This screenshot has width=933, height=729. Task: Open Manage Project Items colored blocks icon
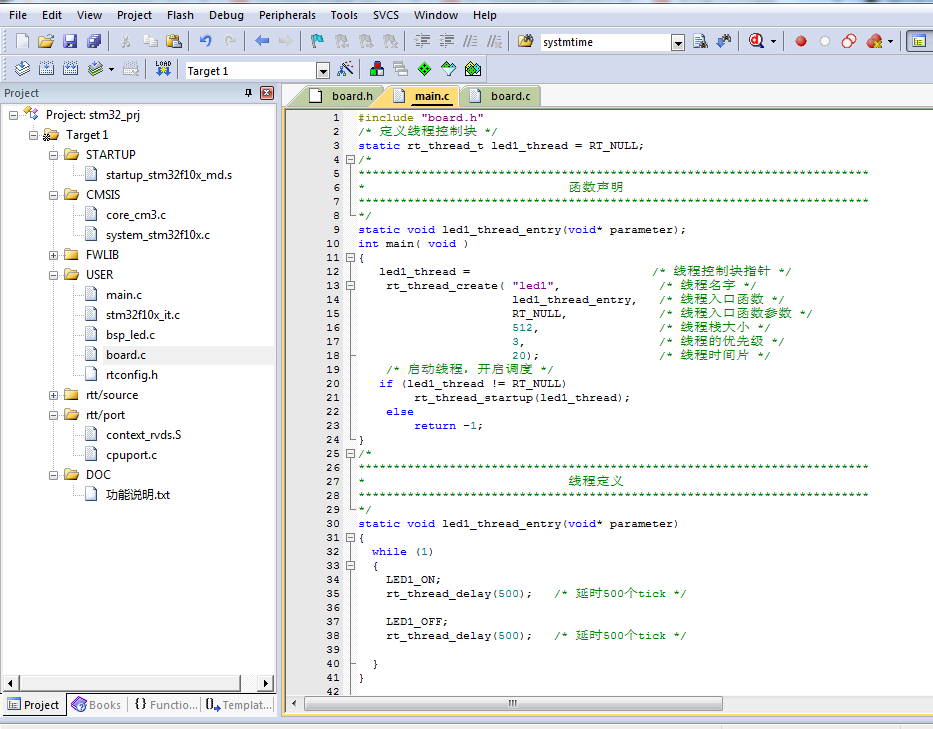tap(377, 69)
